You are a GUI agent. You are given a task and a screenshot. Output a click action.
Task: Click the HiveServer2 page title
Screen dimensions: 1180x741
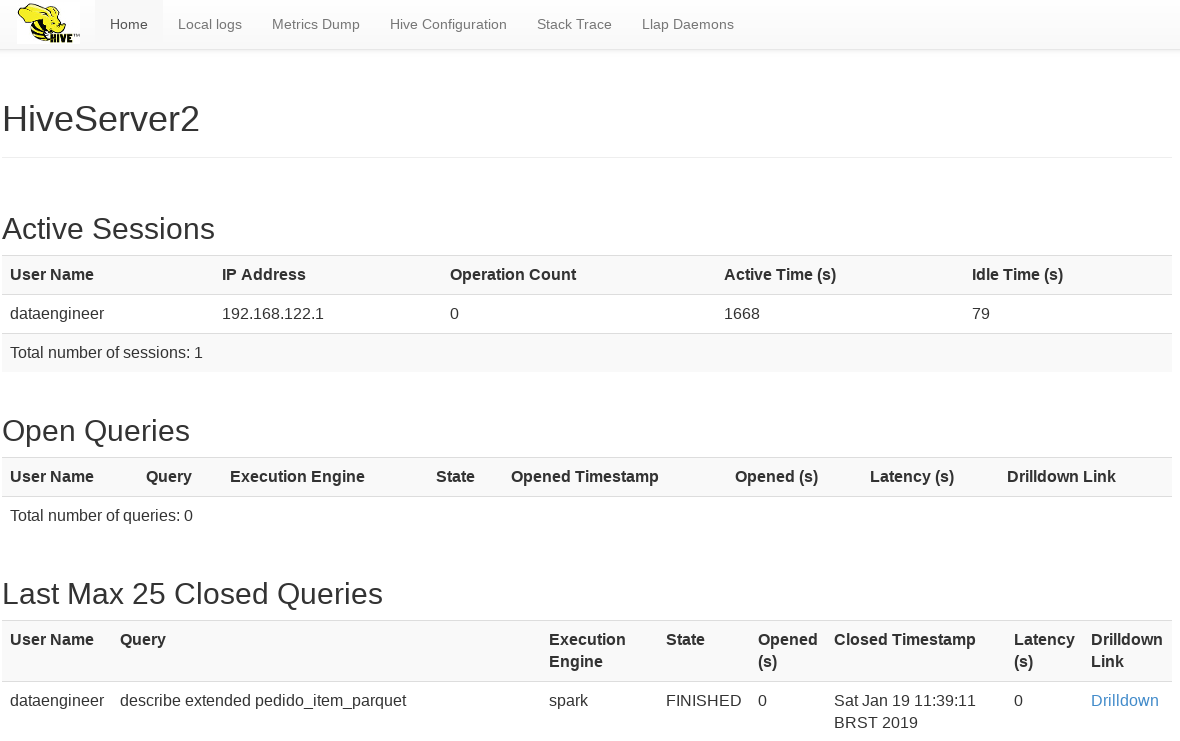pos(101,119)
